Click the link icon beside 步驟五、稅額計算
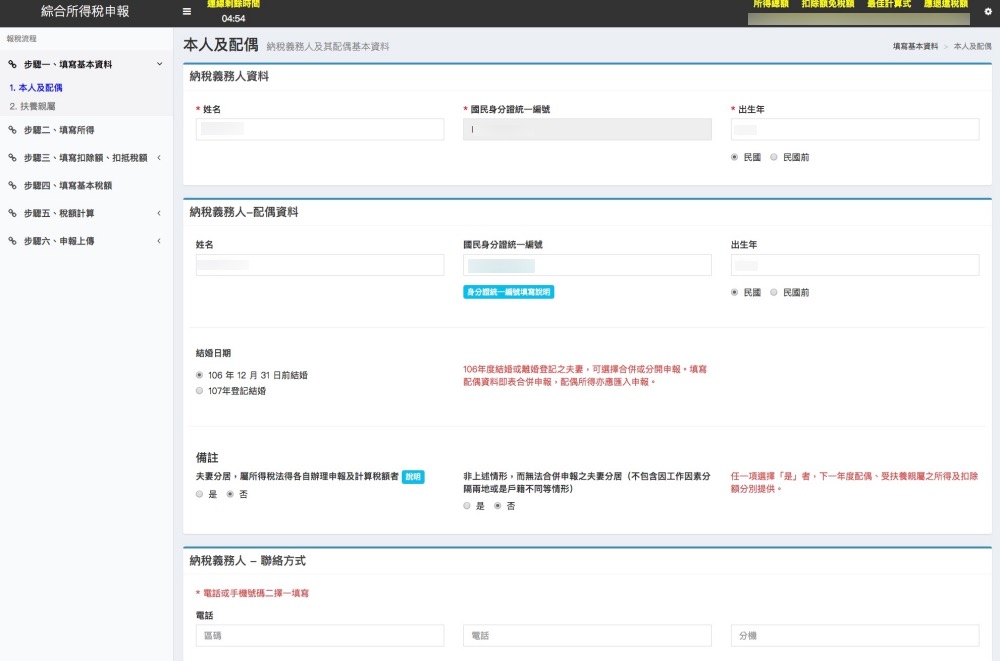Screen dimensions: 1000x661 click(13, 214)
